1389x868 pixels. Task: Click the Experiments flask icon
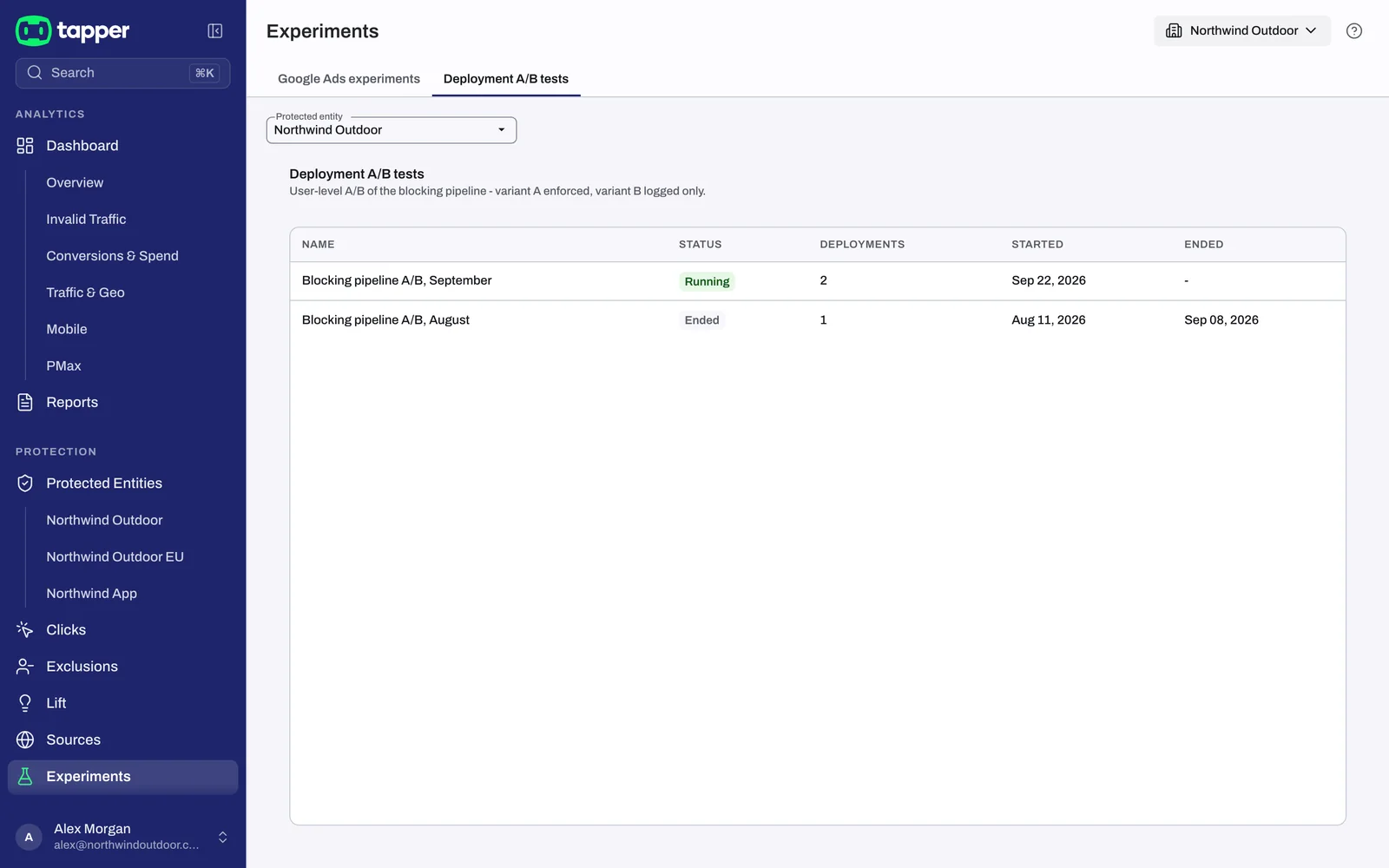tap(25, 776)
